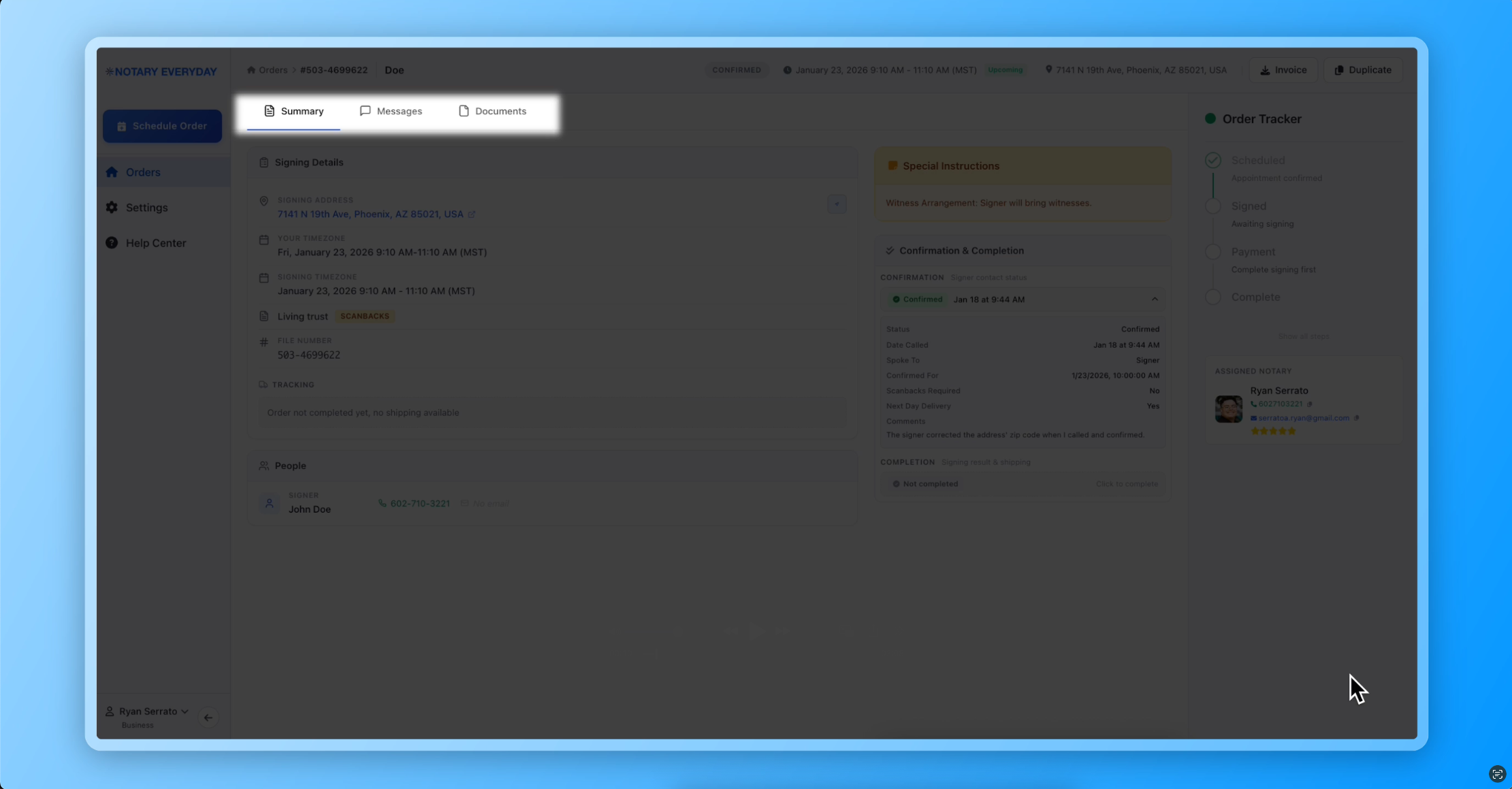Collapse the sidebar with the back arrow
Screen dimensions: 1512x789
point(208,718)
